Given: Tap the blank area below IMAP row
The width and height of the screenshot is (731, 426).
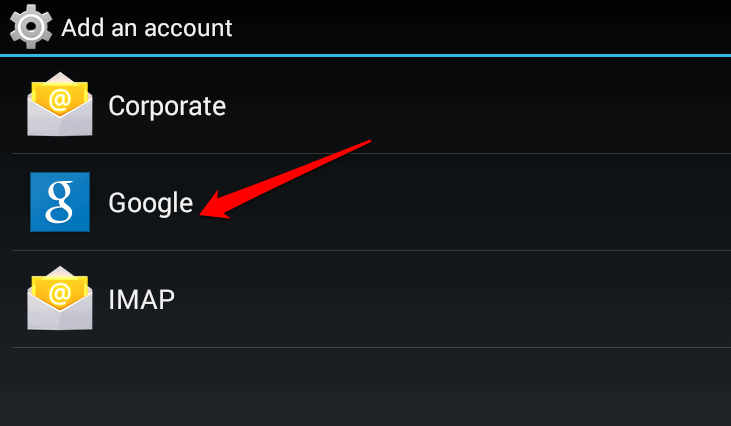Looking at the screenshot, I should point(366,387).
